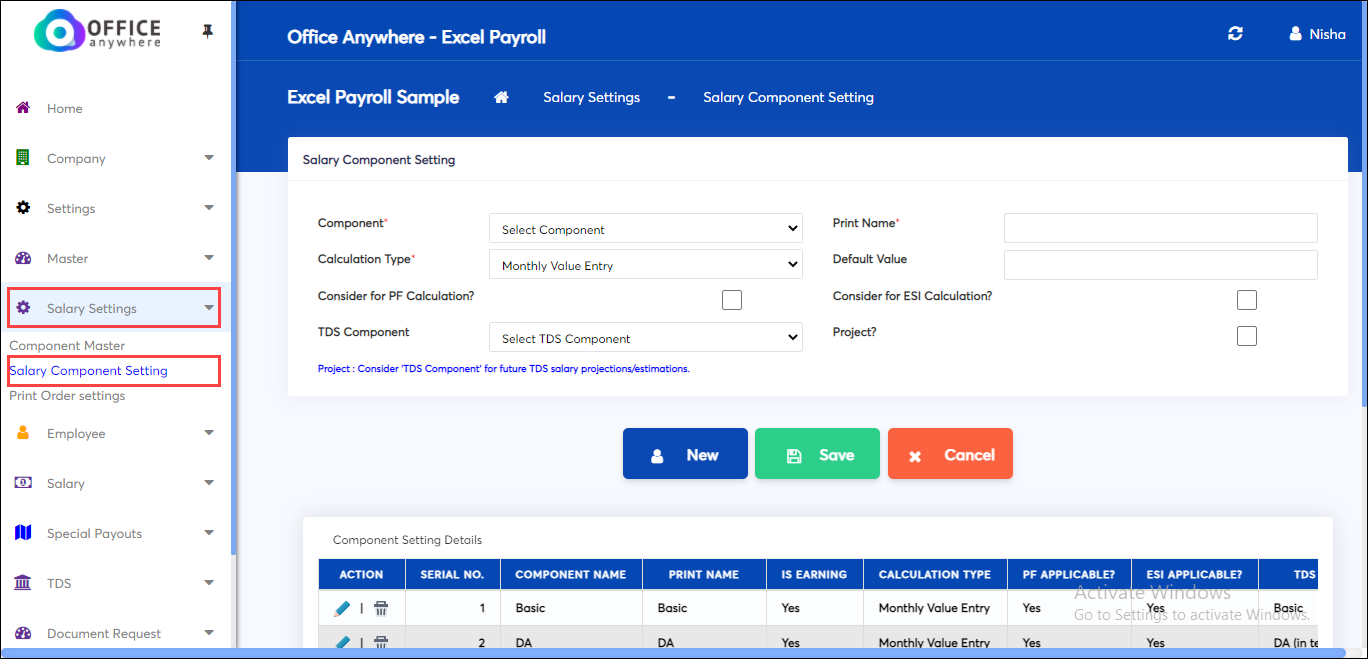Image resolution: width=1368 pixels, height=659 pixels.
Task: Click the Document Request icon
Action: [x=23, y=633]
